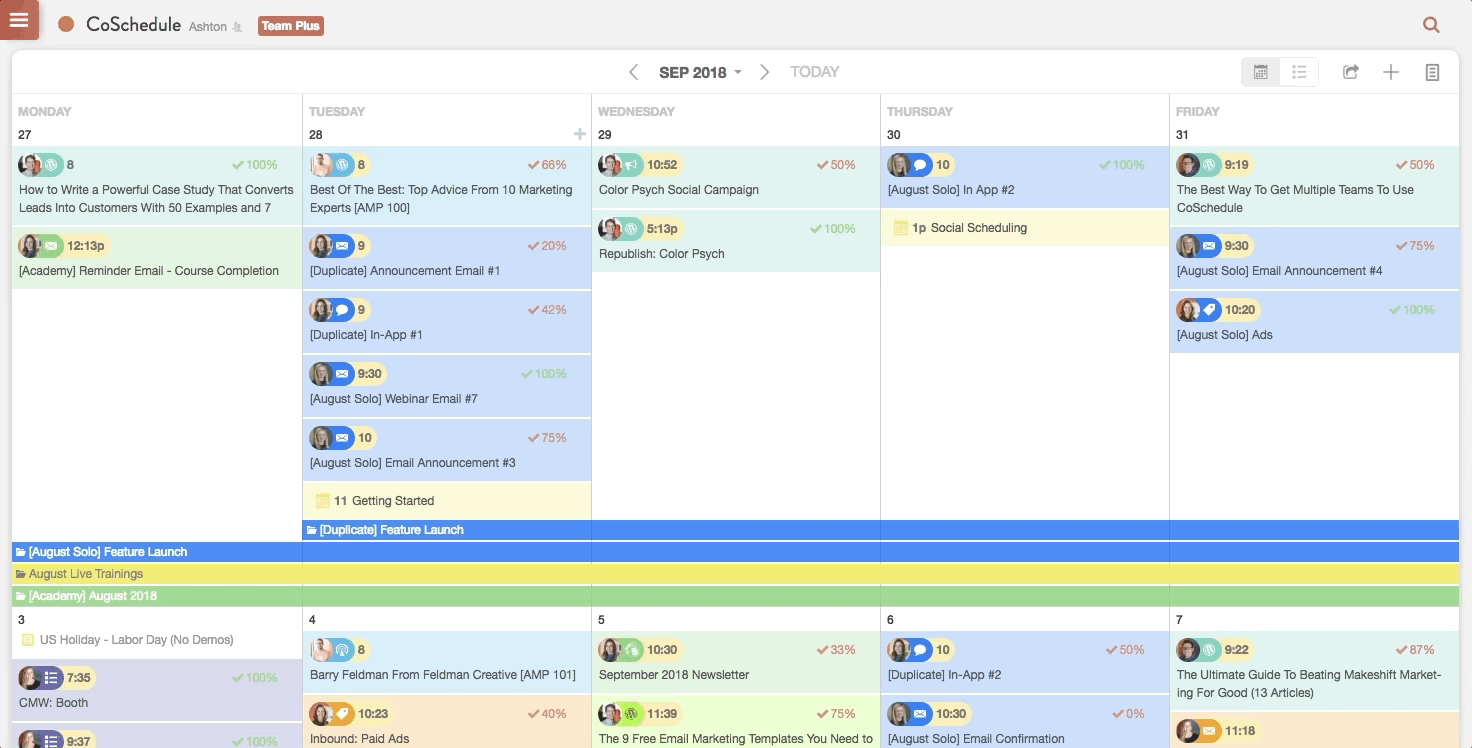
Task: Open Republish: Color Psych card
Action: coord(735,241)
